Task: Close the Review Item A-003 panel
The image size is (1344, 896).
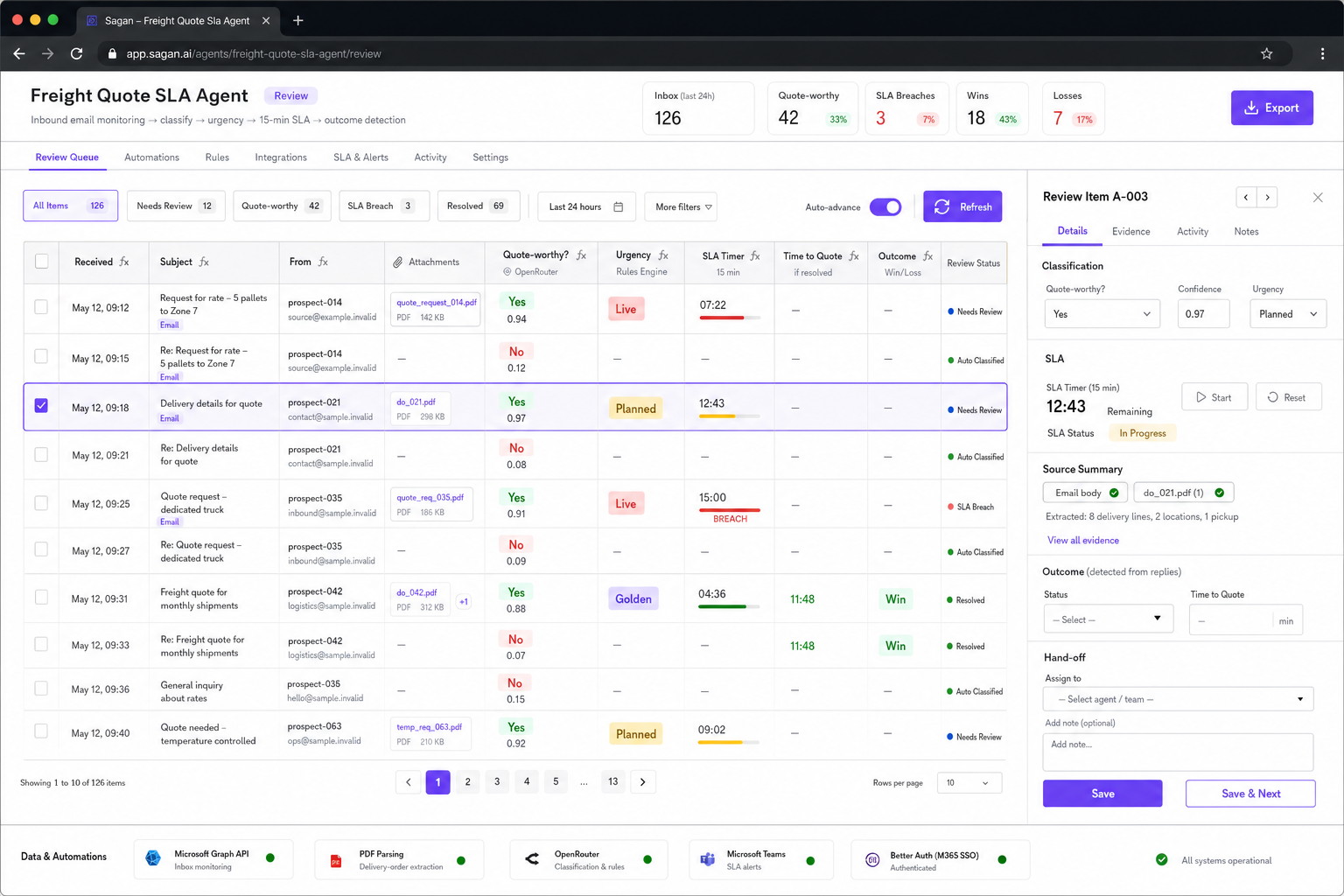Action: click(x=1318, y=198)
